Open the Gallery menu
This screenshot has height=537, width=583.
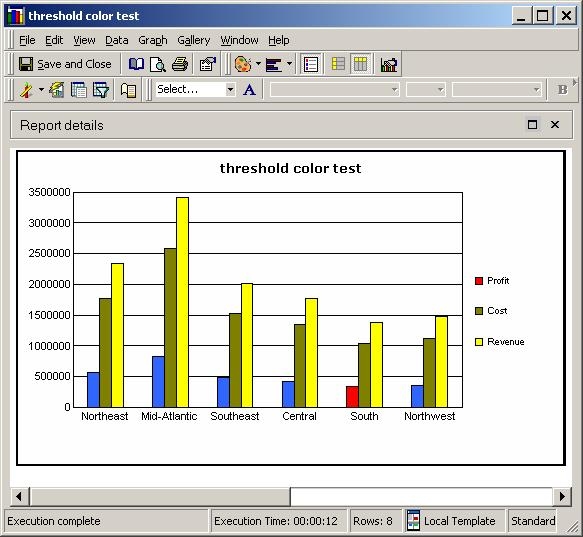[x=193, y=40]
